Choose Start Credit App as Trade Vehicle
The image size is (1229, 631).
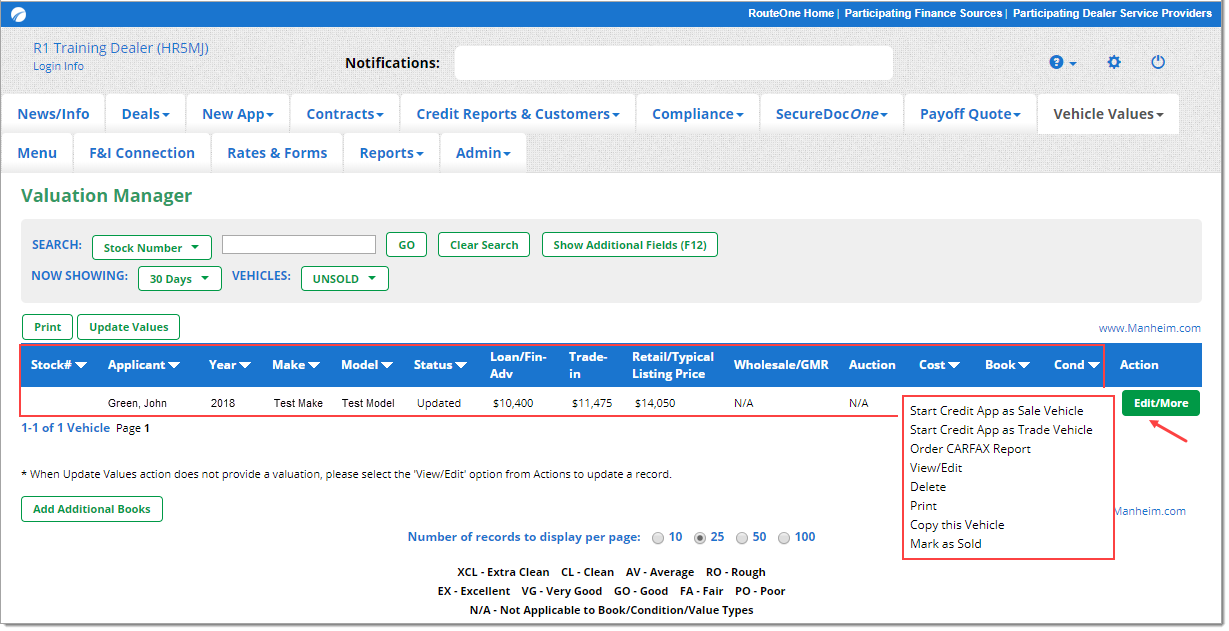[1001, 430]
